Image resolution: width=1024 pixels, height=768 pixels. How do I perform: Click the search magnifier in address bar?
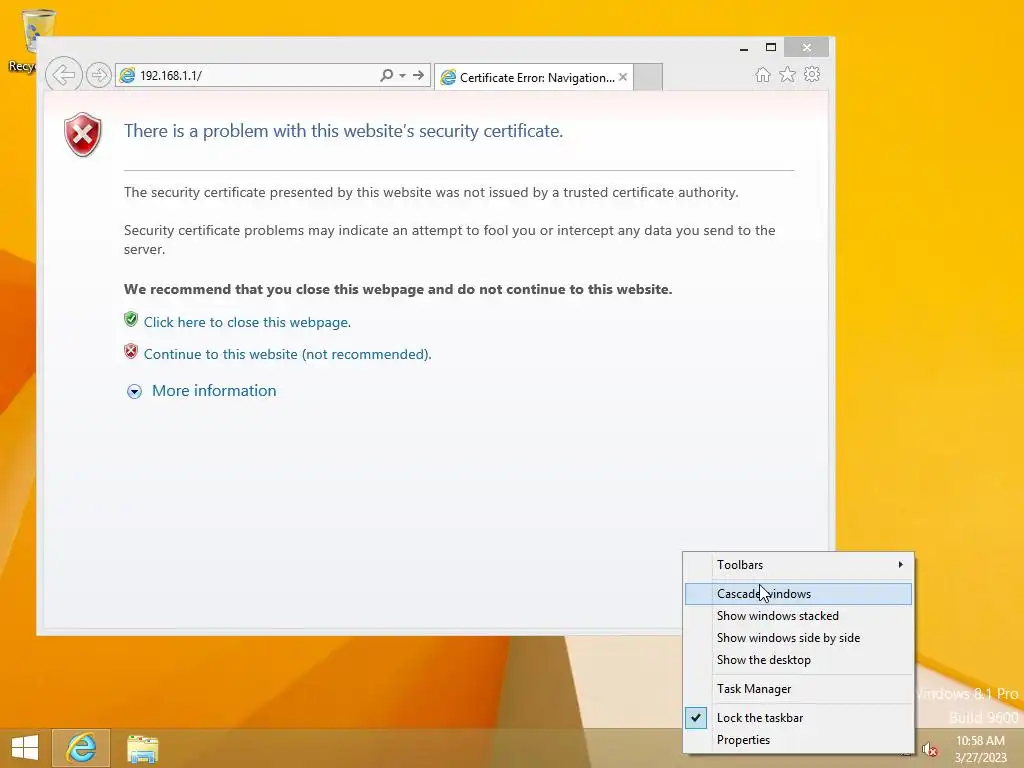tap(387, 75)
